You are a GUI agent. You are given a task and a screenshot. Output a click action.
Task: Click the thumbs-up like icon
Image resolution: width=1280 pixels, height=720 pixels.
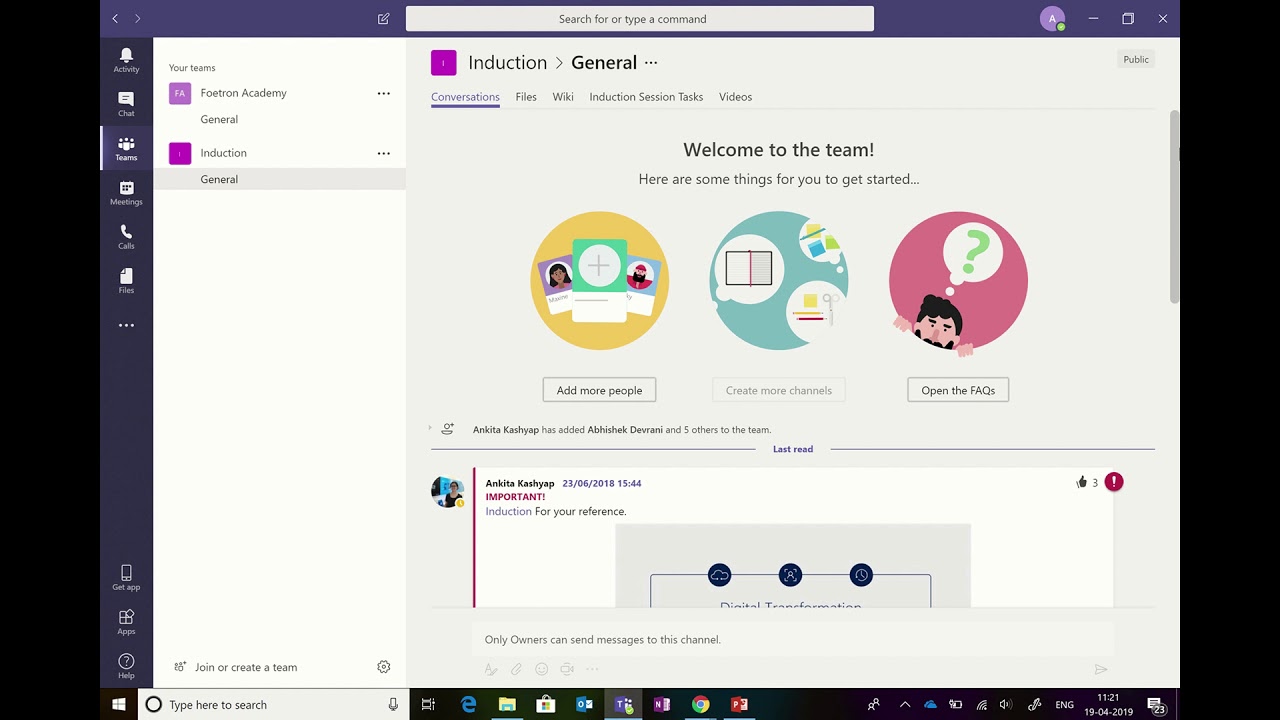click(x=1081, y=482)
